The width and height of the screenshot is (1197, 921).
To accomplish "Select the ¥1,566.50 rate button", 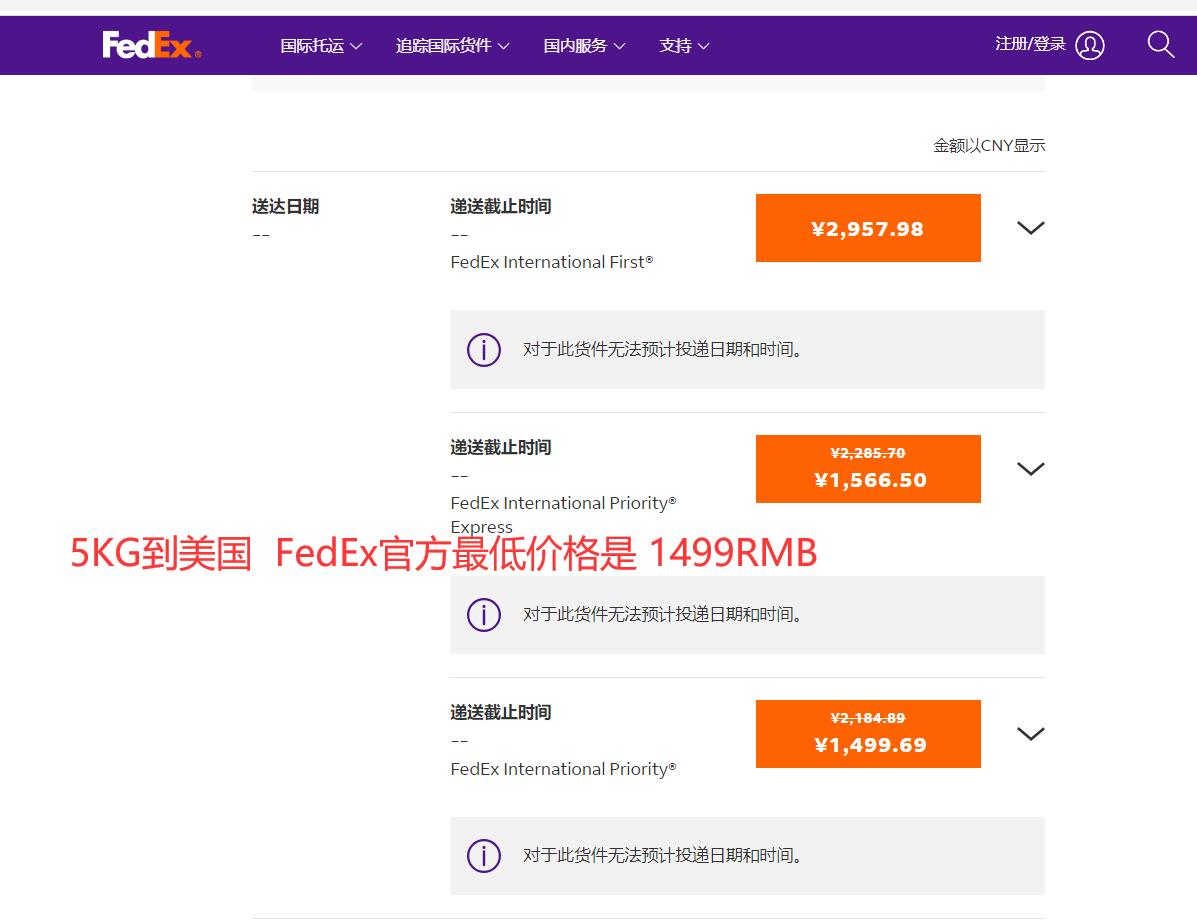I will (x=868, y=470).
